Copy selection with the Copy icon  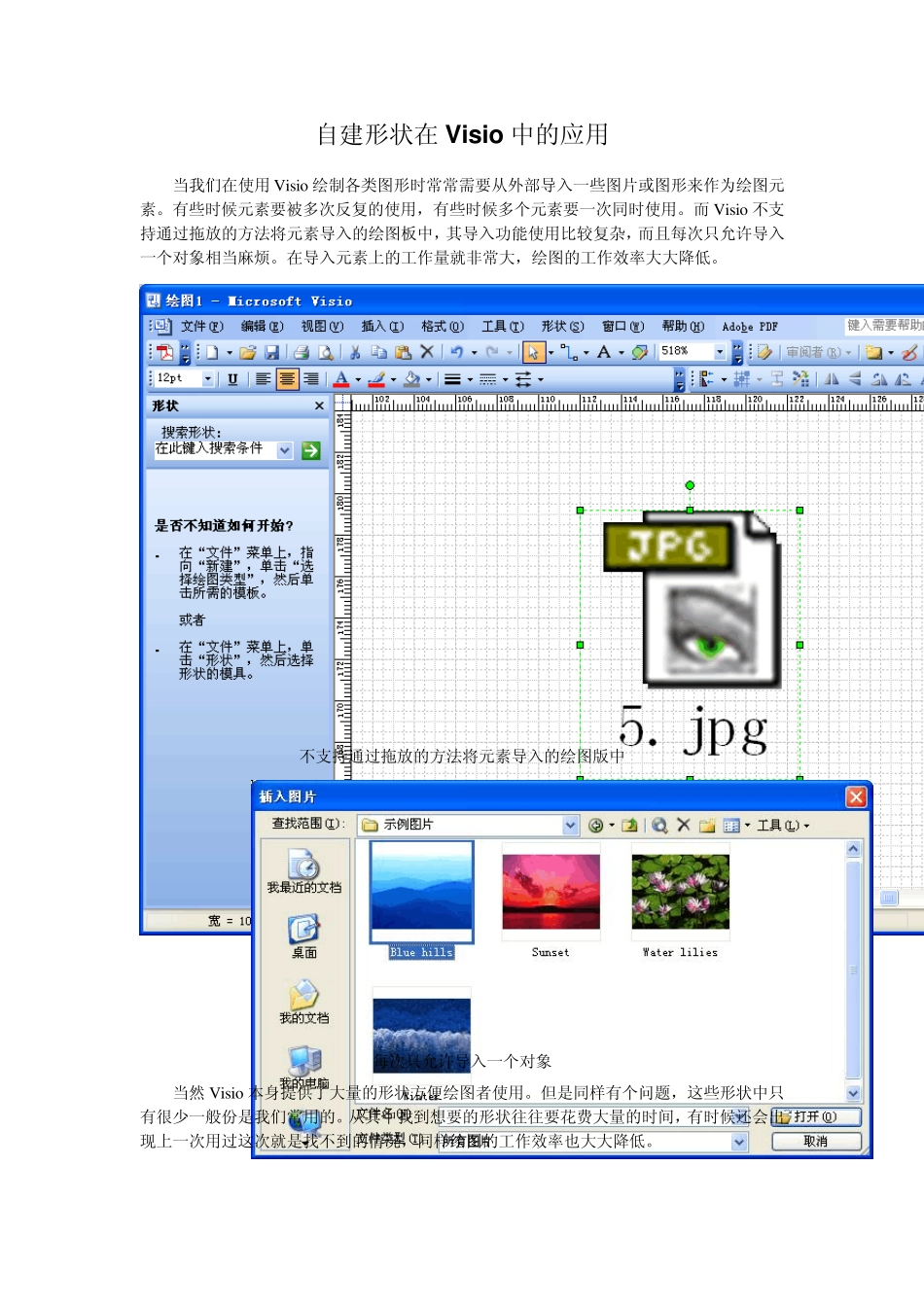click(379, 352)
